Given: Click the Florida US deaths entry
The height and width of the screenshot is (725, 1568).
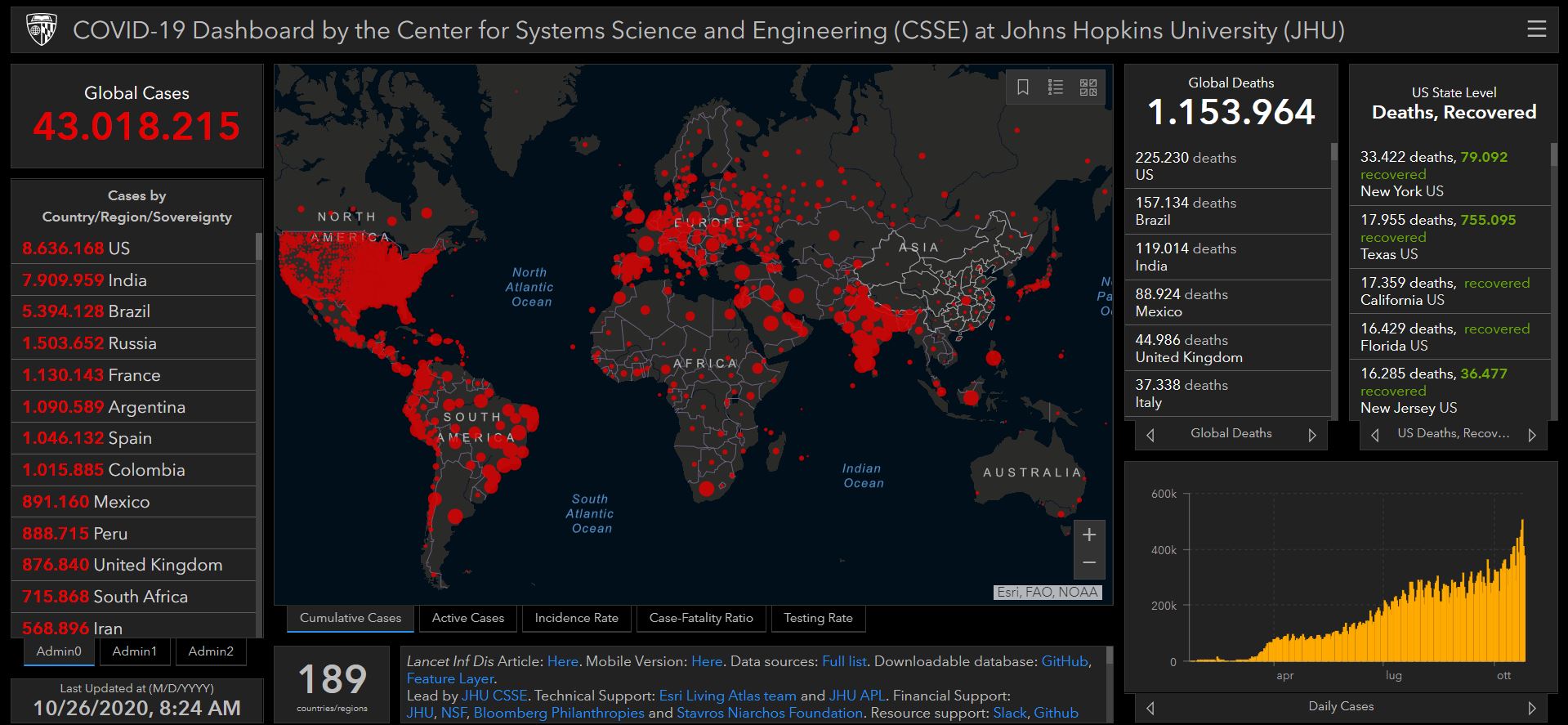Looking at the screenshot, I should point(1450,337).
